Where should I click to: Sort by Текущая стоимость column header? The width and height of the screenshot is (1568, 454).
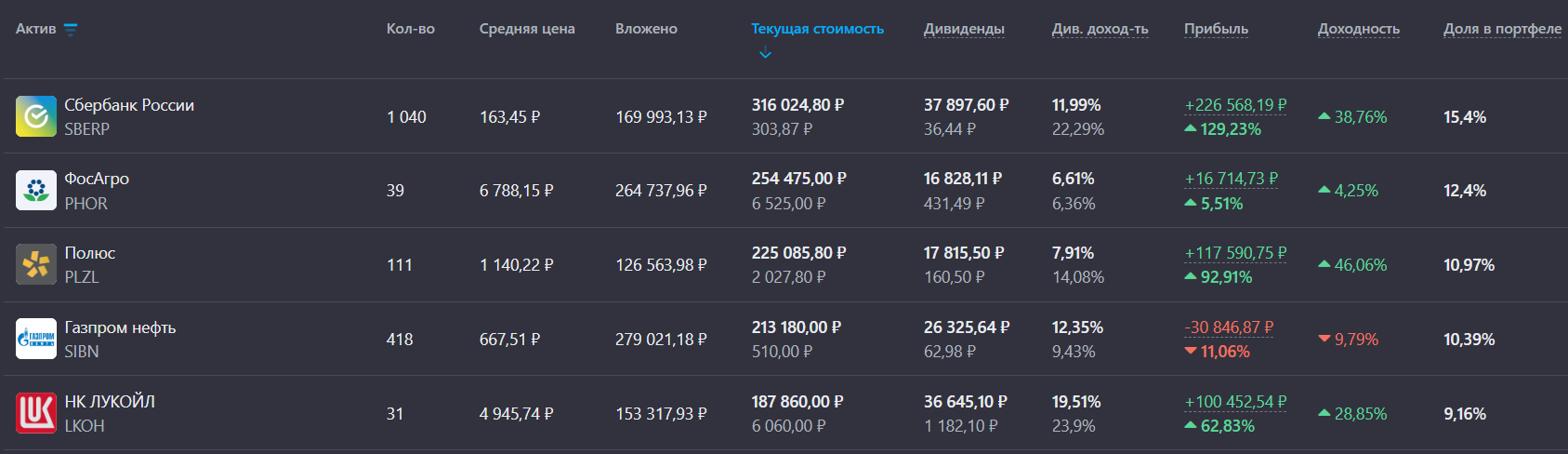click(817, 29)
